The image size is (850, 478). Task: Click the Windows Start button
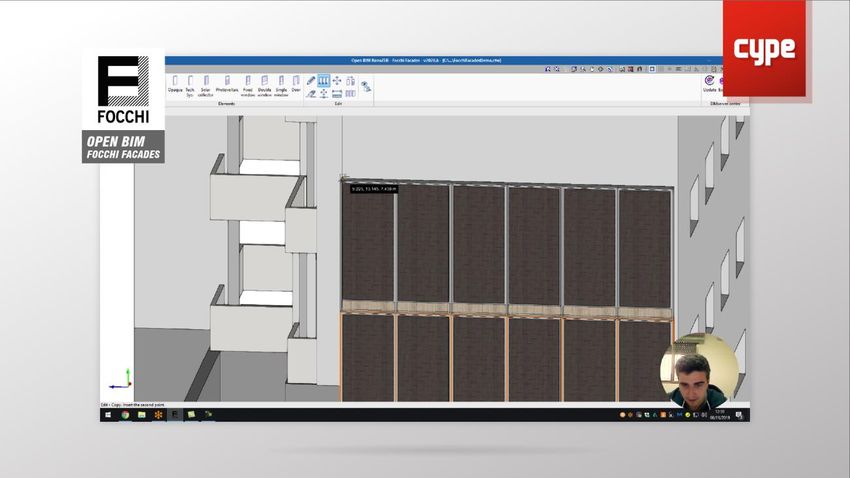pyautogui.click(x=106, y=414)
